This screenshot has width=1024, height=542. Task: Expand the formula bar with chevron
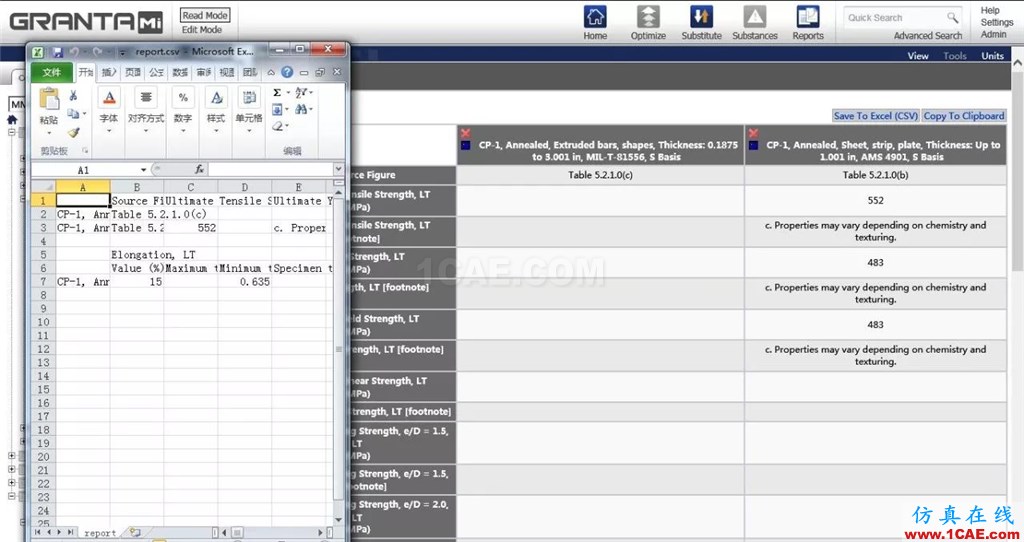click(338, 169)
